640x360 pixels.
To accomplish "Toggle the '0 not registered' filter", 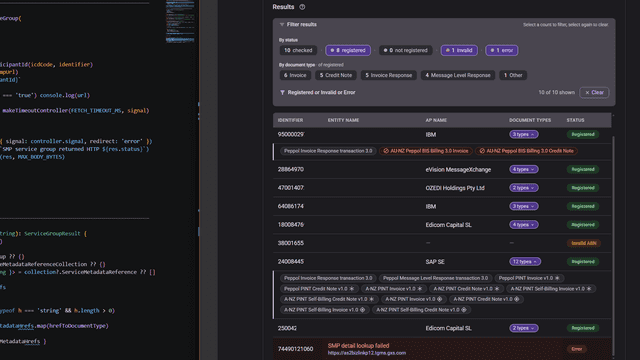I will click(x=405, y=50).
